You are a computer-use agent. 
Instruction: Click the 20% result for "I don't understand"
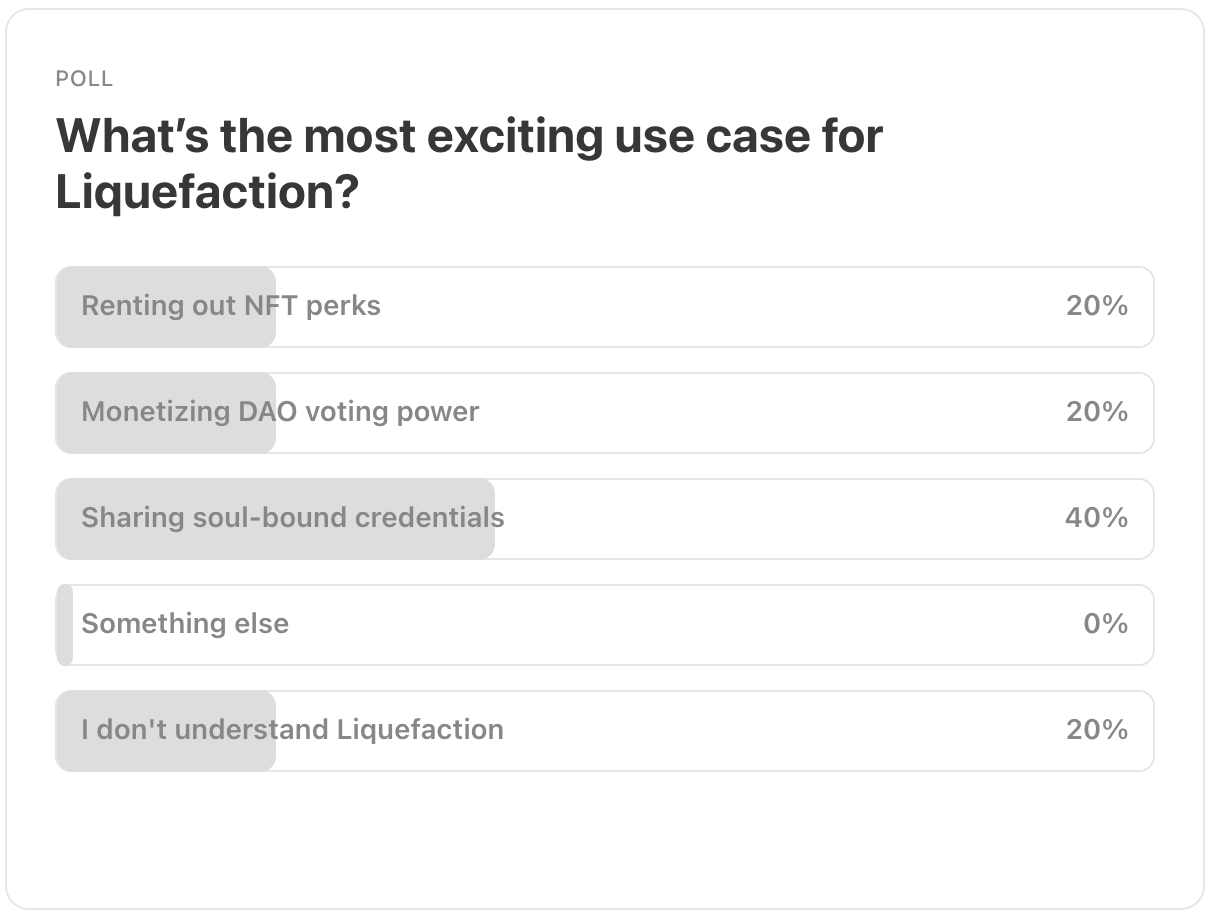point(1096,730)
